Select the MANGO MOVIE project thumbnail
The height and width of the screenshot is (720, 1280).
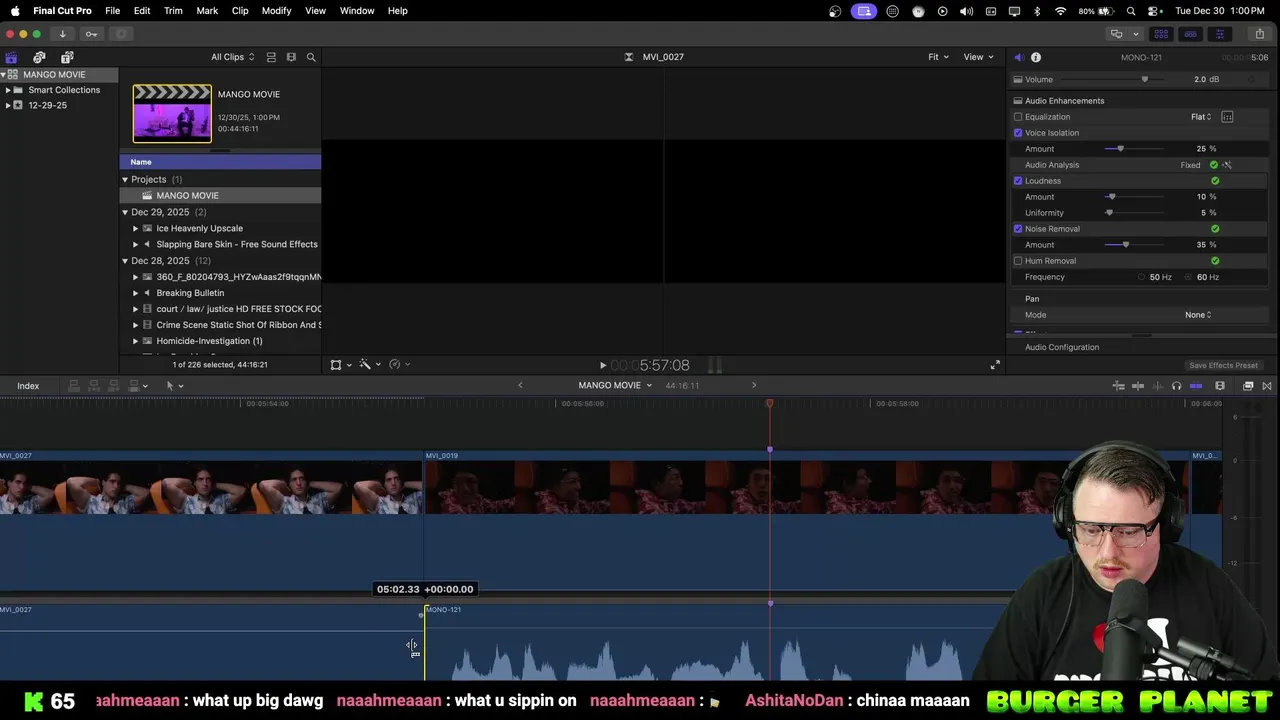tap(172, 113)
